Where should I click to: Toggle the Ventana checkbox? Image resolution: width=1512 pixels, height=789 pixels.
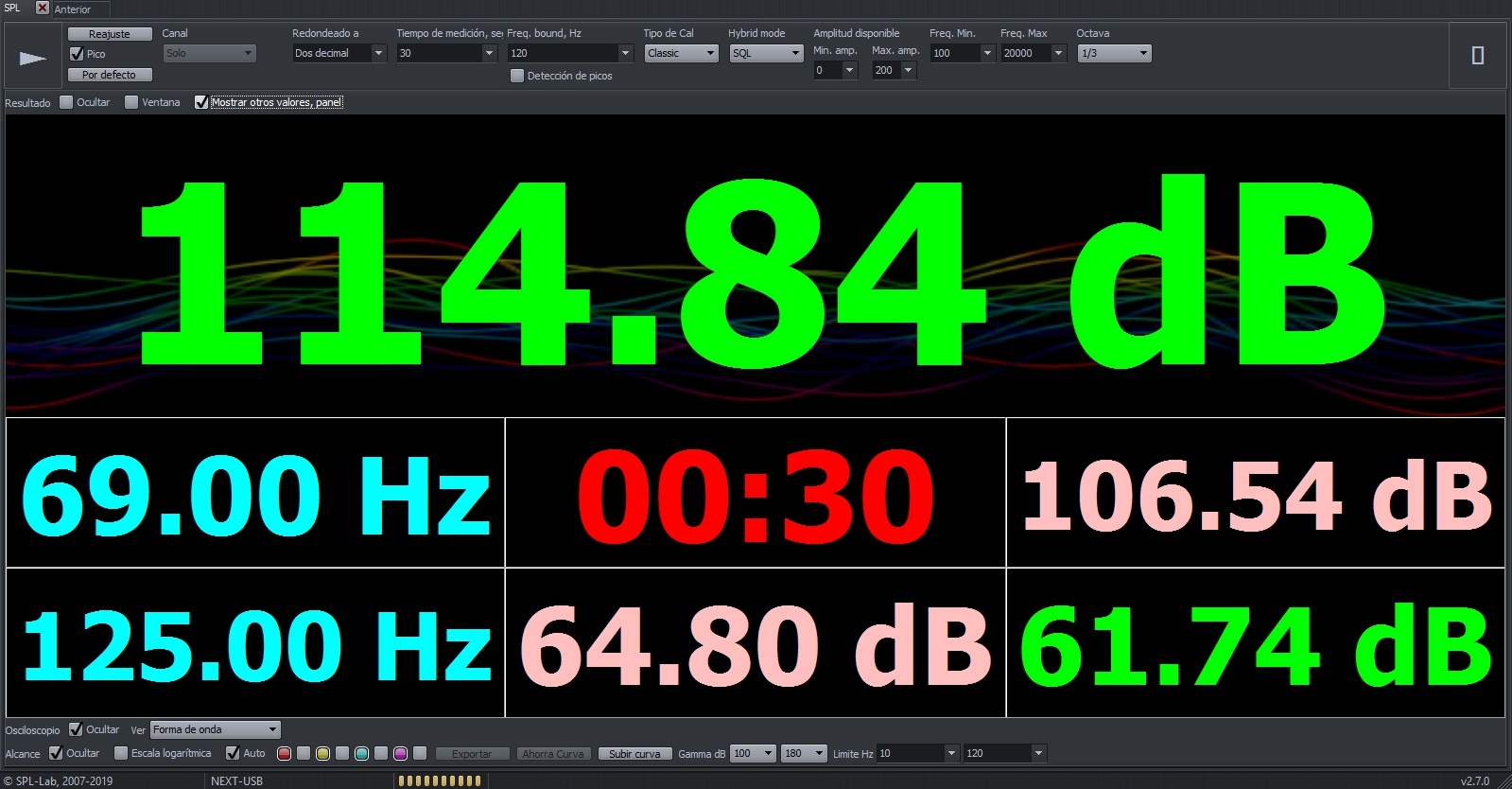tap(131, 102)
